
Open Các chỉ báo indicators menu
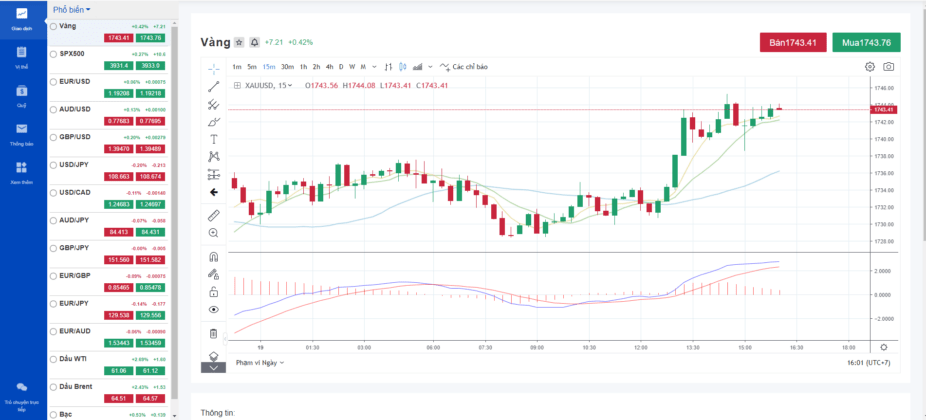[x=464, y=67]
